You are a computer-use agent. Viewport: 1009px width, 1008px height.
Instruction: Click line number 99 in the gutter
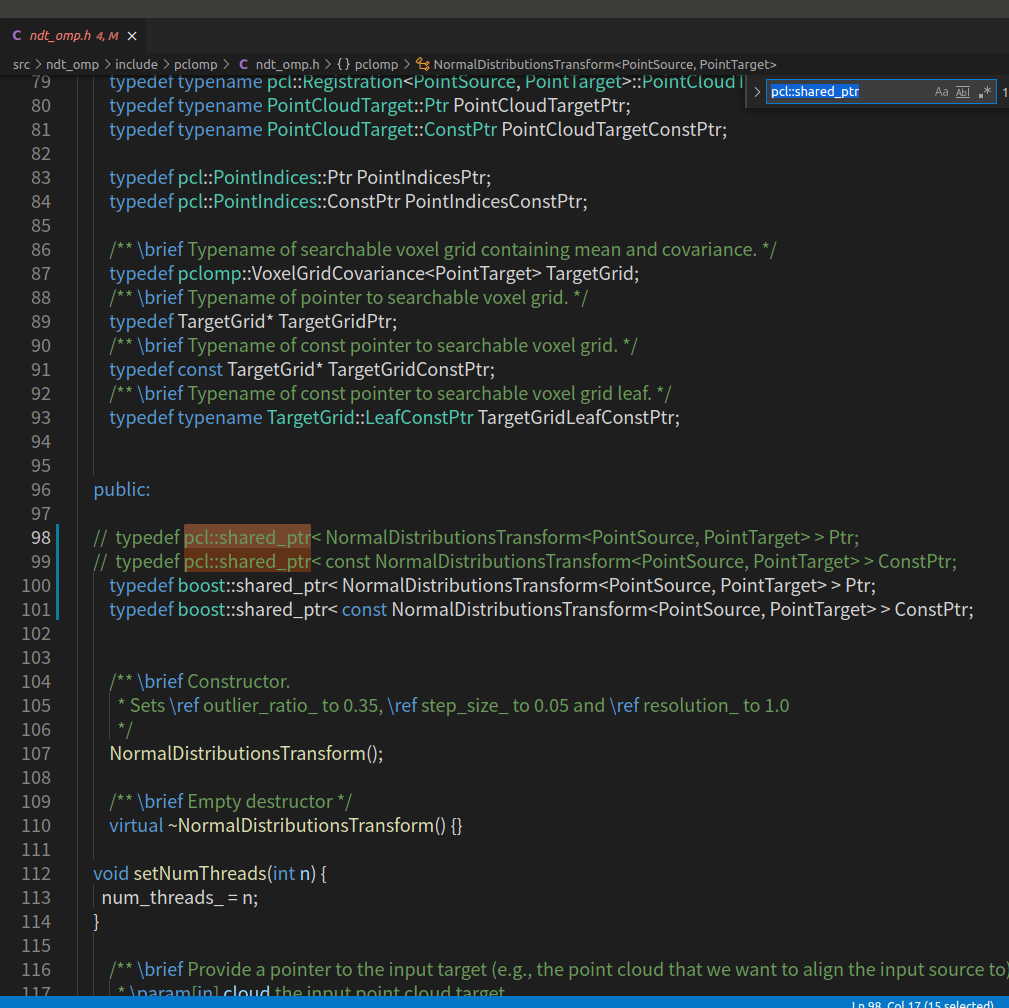pyautogui.click(x=41, y=561)
